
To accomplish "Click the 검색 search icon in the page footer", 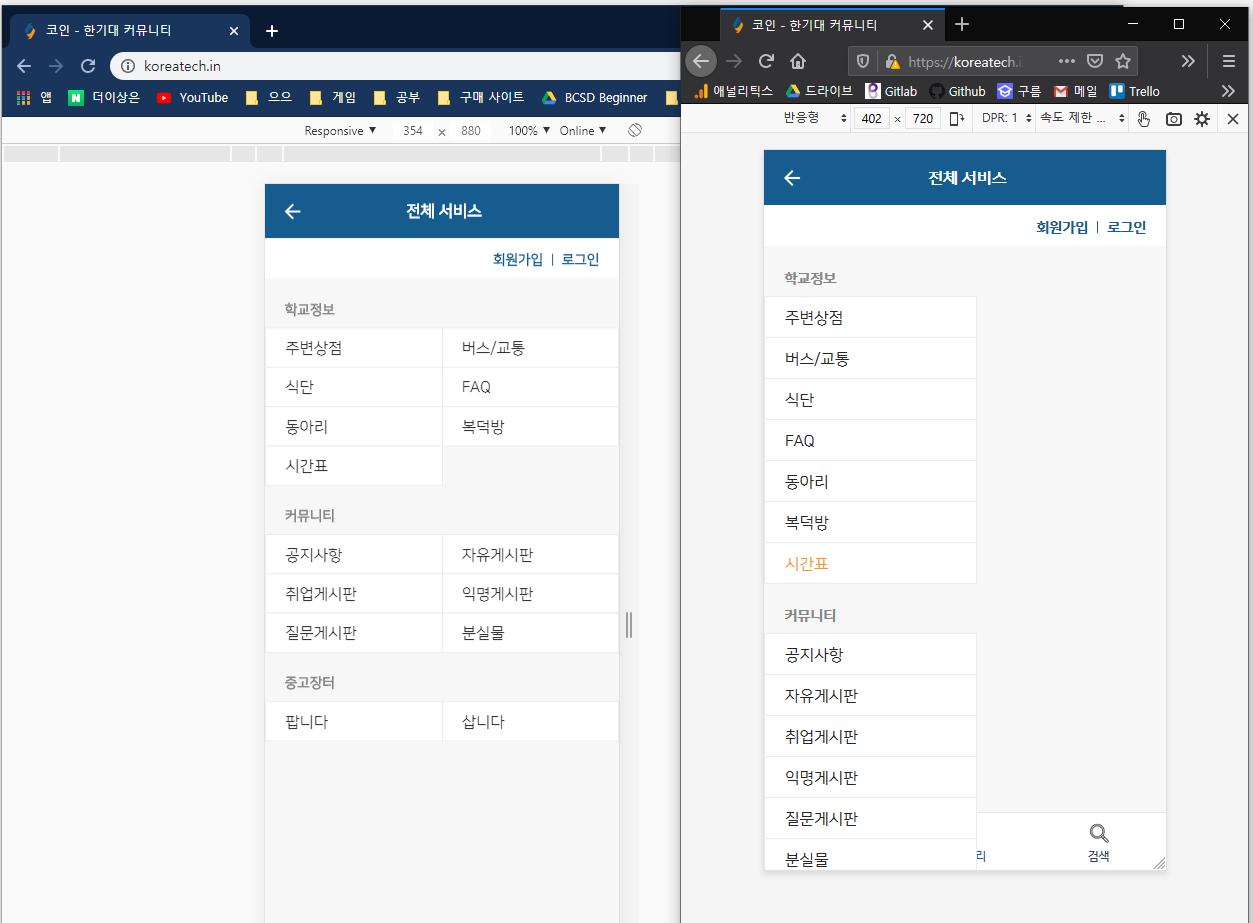I will [1097, 840].
